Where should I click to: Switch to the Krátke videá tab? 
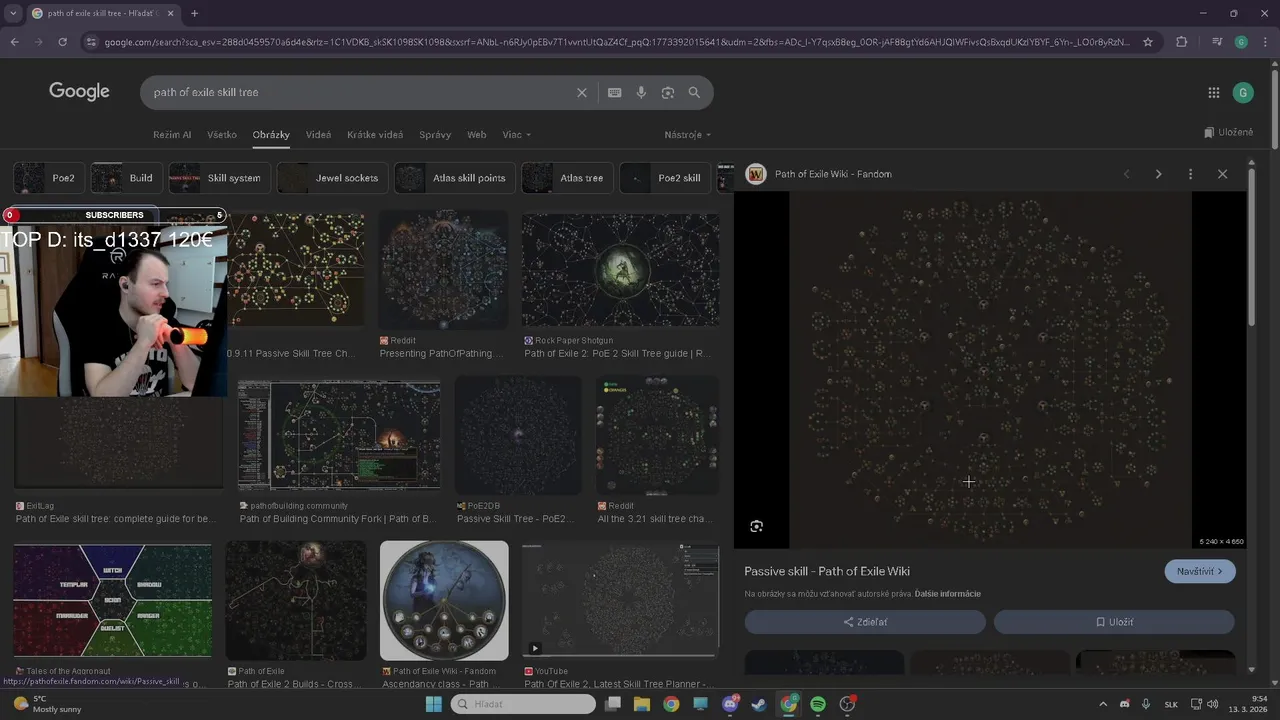tap(375, 134)
